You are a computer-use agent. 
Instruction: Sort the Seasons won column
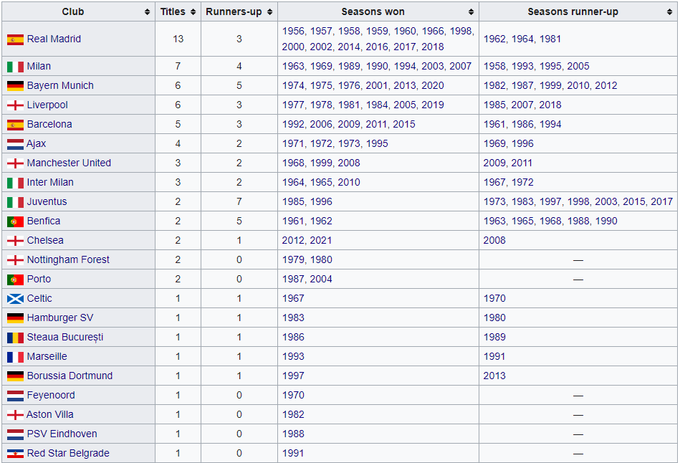coord(470,12)
